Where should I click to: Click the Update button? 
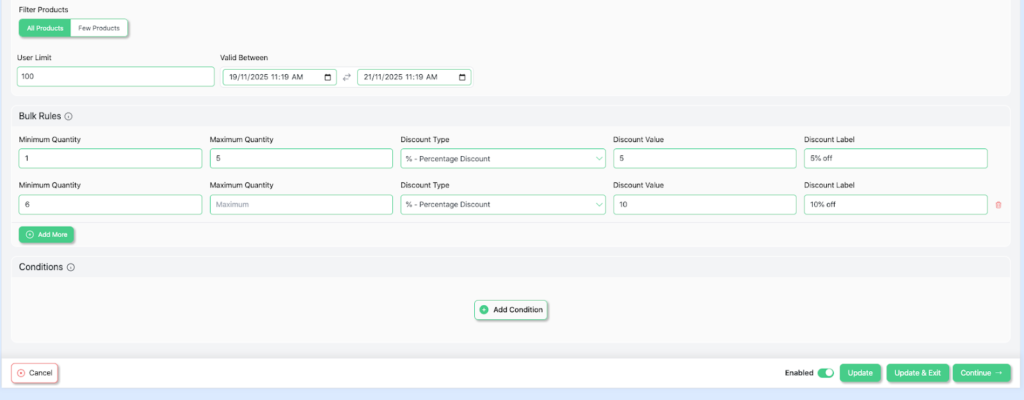tap(860, 373)
